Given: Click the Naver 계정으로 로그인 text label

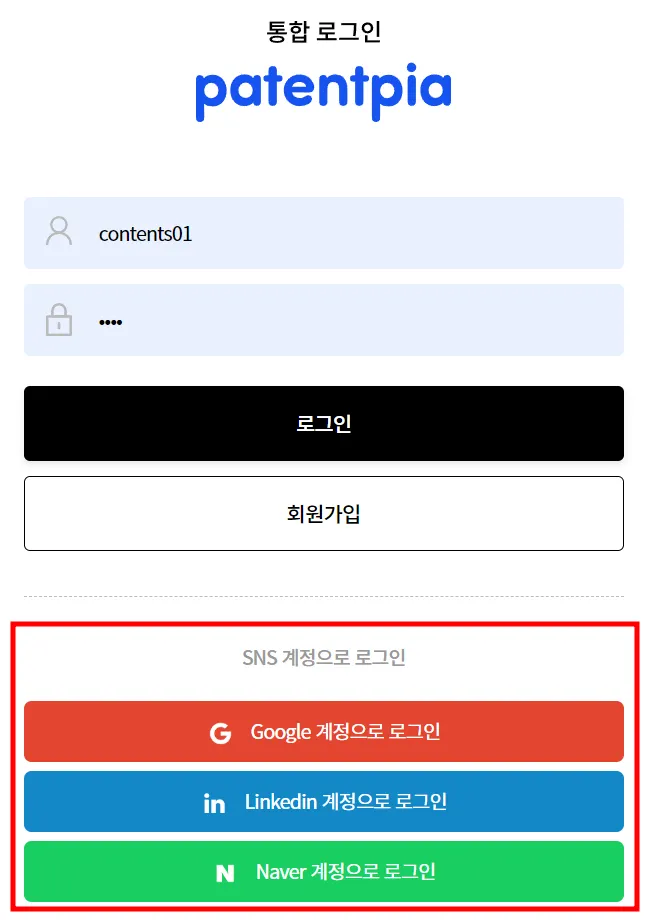Looking at the screenshot, I should 345,871.
